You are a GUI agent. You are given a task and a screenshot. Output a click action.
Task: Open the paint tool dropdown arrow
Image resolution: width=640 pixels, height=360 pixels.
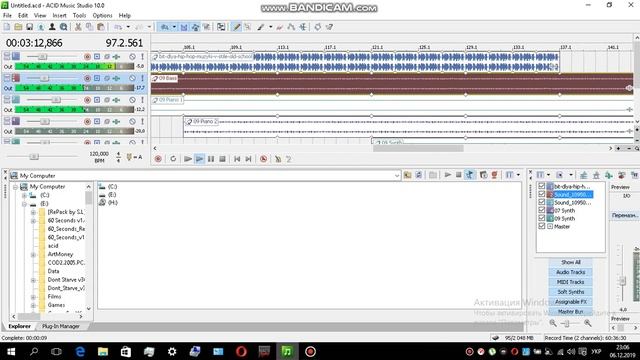point(271,27)
